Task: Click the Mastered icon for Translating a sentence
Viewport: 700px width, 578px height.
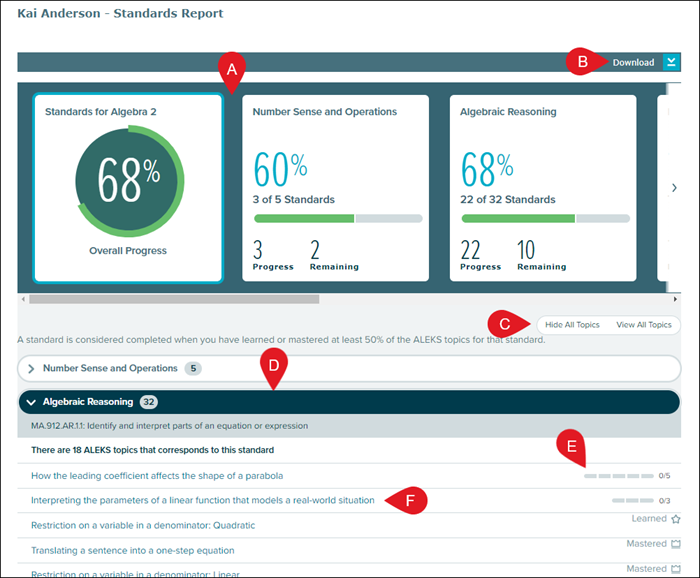Action: pos(676,544)
